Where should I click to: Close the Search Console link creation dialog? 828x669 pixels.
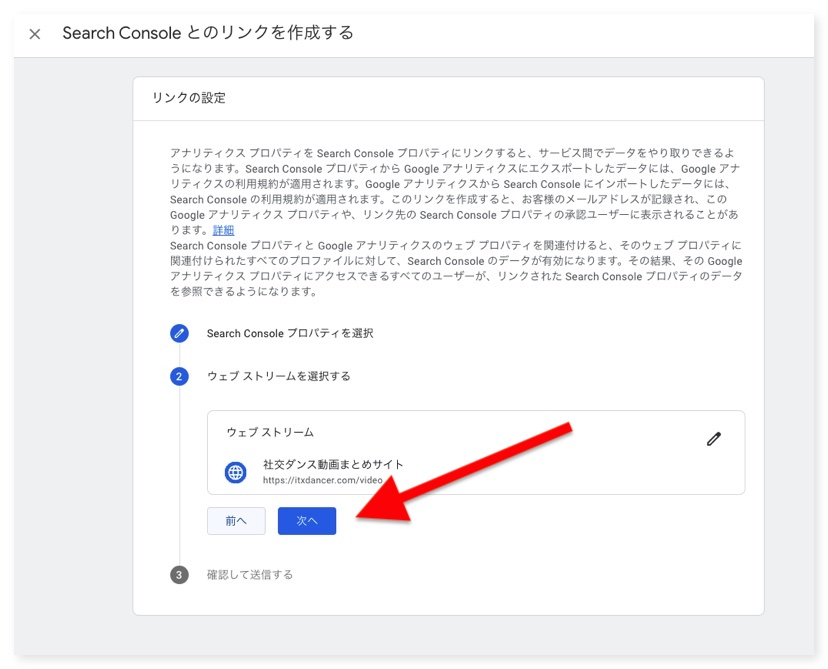tap(35, 34)
